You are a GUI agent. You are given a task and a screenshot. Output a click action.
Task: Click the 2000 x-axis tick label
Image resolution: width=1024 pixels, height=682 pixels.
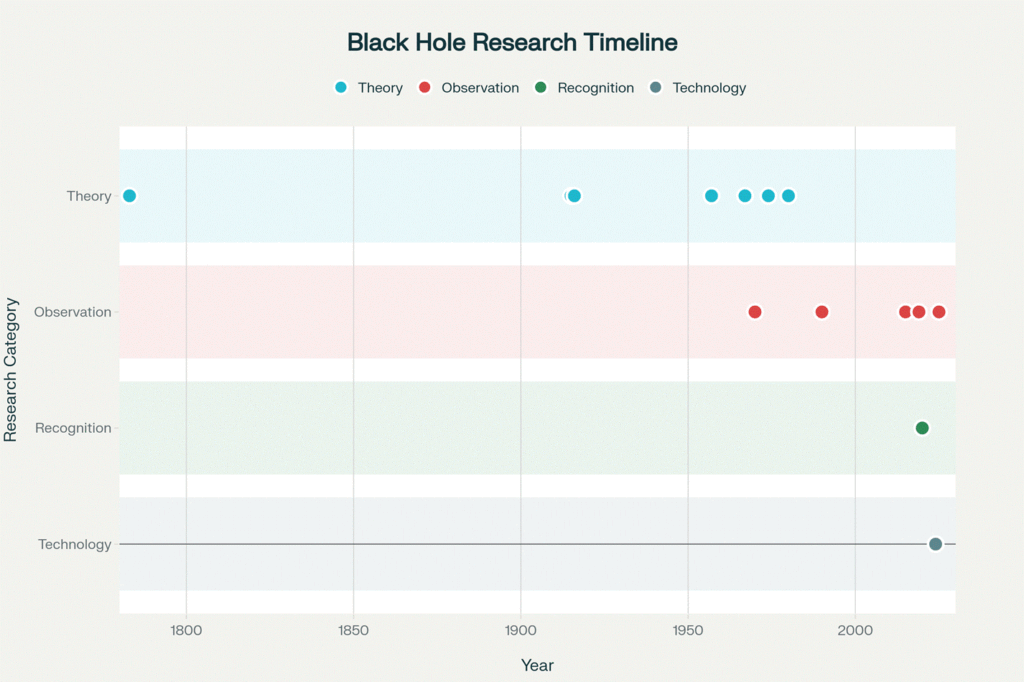point(855,631)
